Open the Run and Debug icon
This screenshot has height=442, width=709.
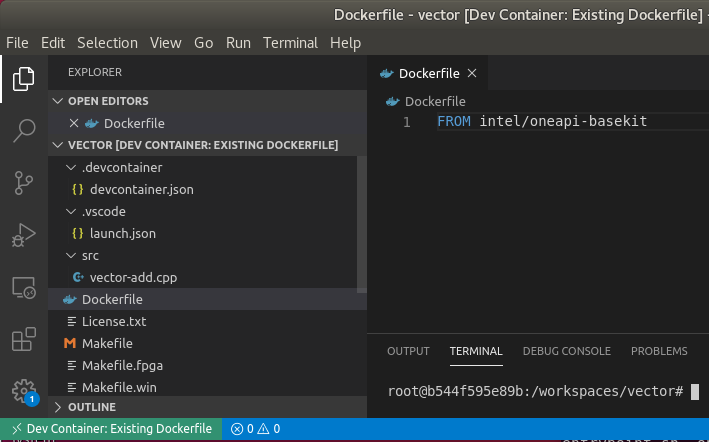24,235
